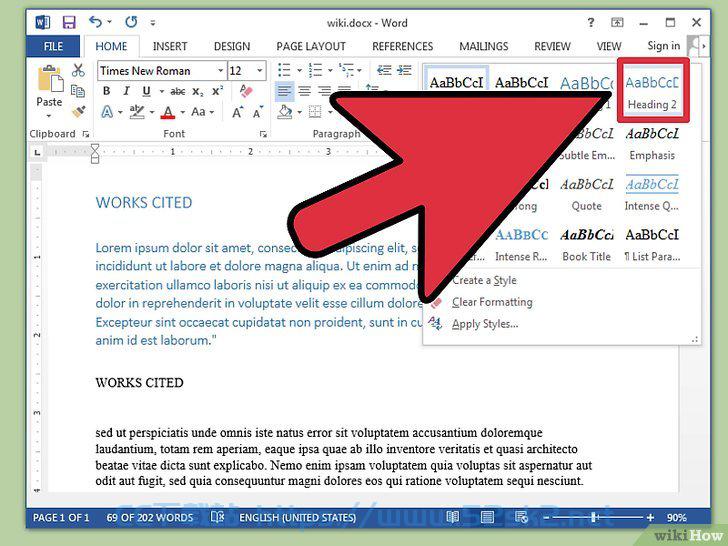Click the Text Effects outlined A icon
The width and height of the screenshot is (728, 546).
tap(107, 112)
